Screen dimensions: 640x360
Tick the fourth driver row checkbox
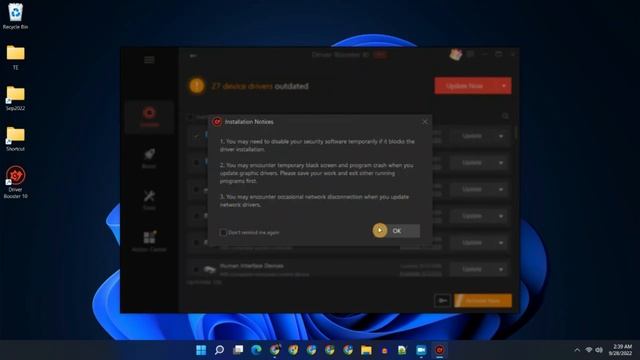click(x=196, y=216)
